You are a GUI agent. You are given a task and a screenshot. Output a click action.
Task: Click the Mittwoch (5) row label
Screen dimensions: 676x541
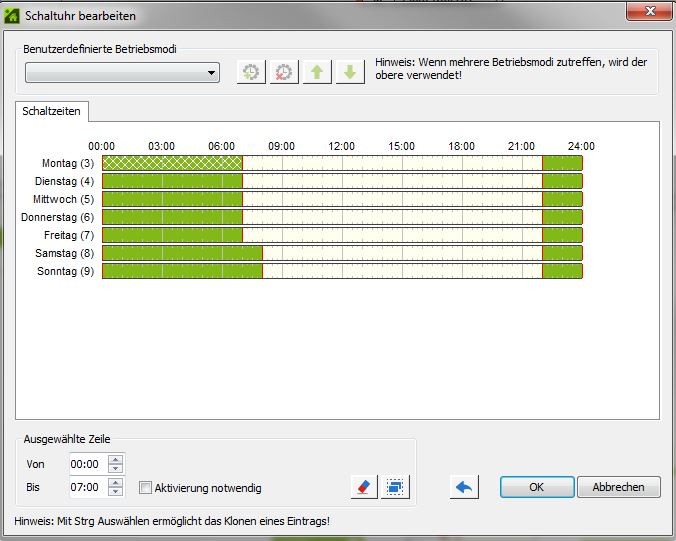point(63,200)
